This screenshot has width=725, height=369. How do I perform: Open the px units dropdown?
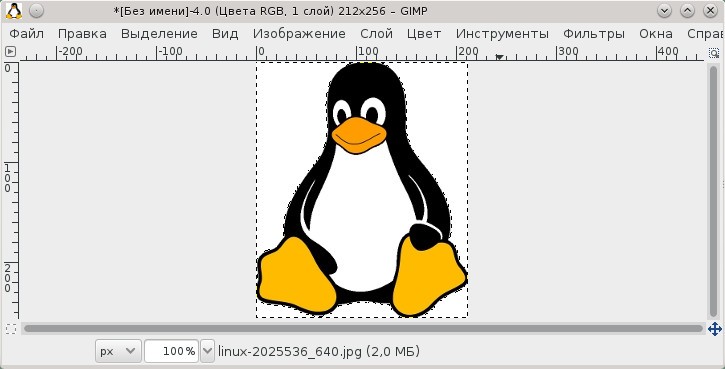click(x=118, y=351)
